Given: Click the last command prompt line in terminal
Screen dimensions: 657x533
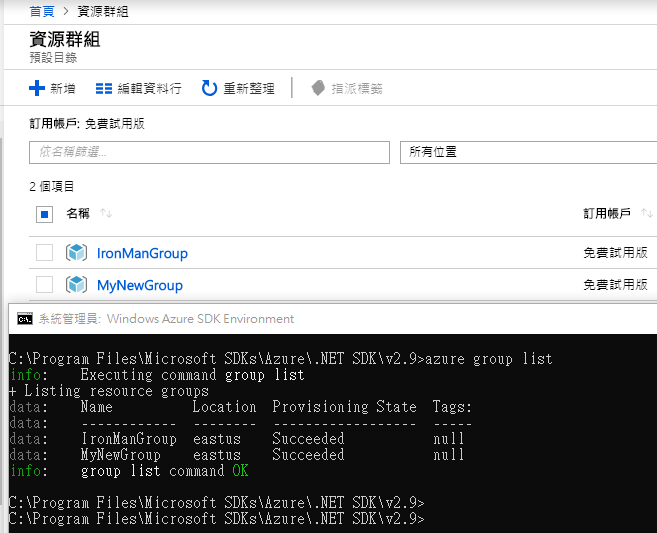Looking at the screenshot, I should point(217,519).
